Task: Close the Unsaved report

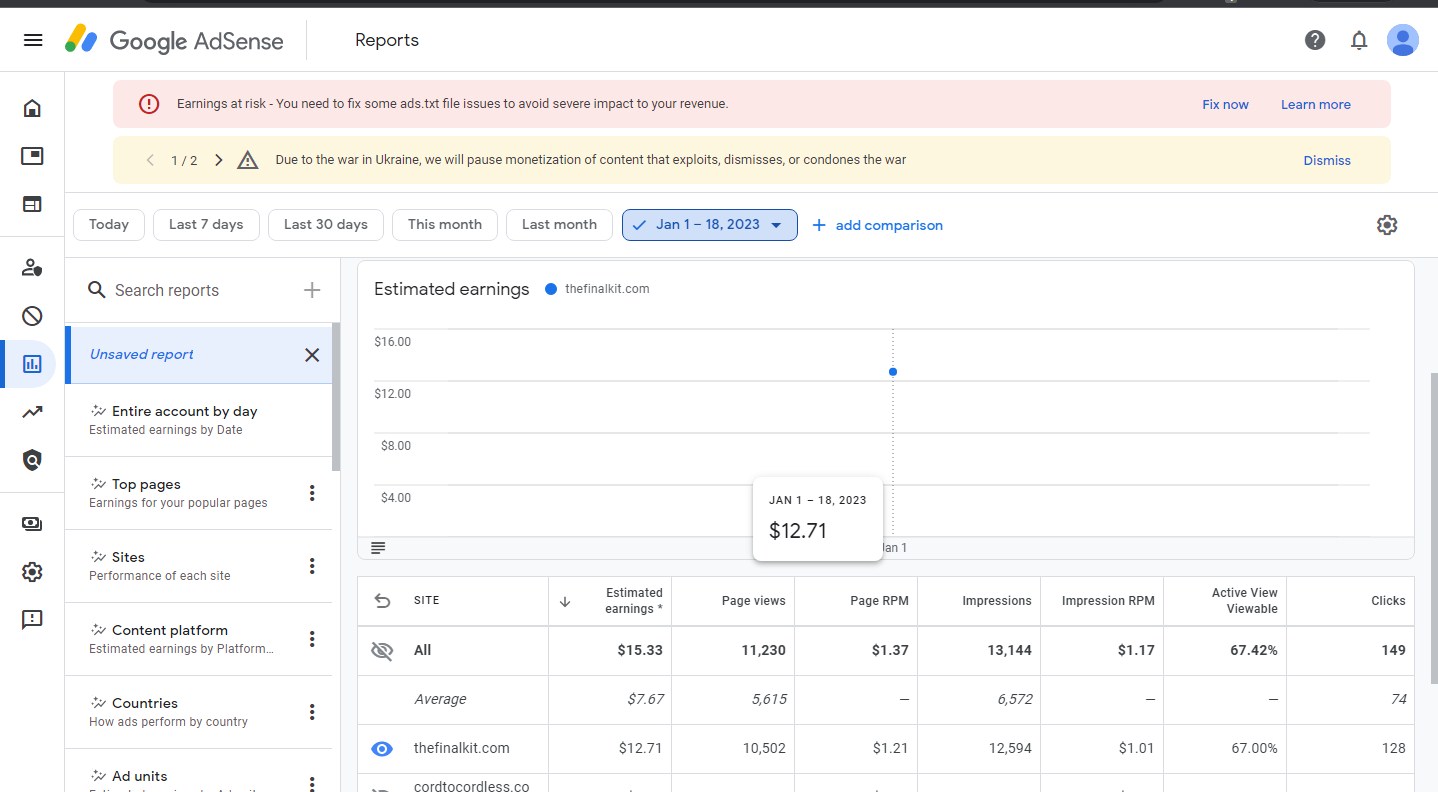Action: pyautogui.click(x=312, y=355)
